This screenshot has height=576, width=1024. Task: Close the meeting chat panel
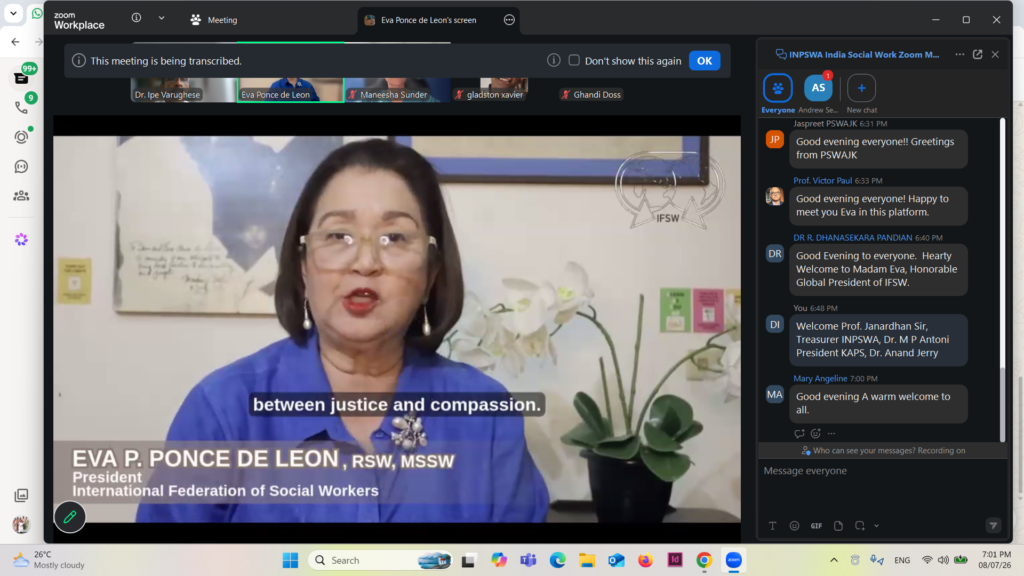995,54
